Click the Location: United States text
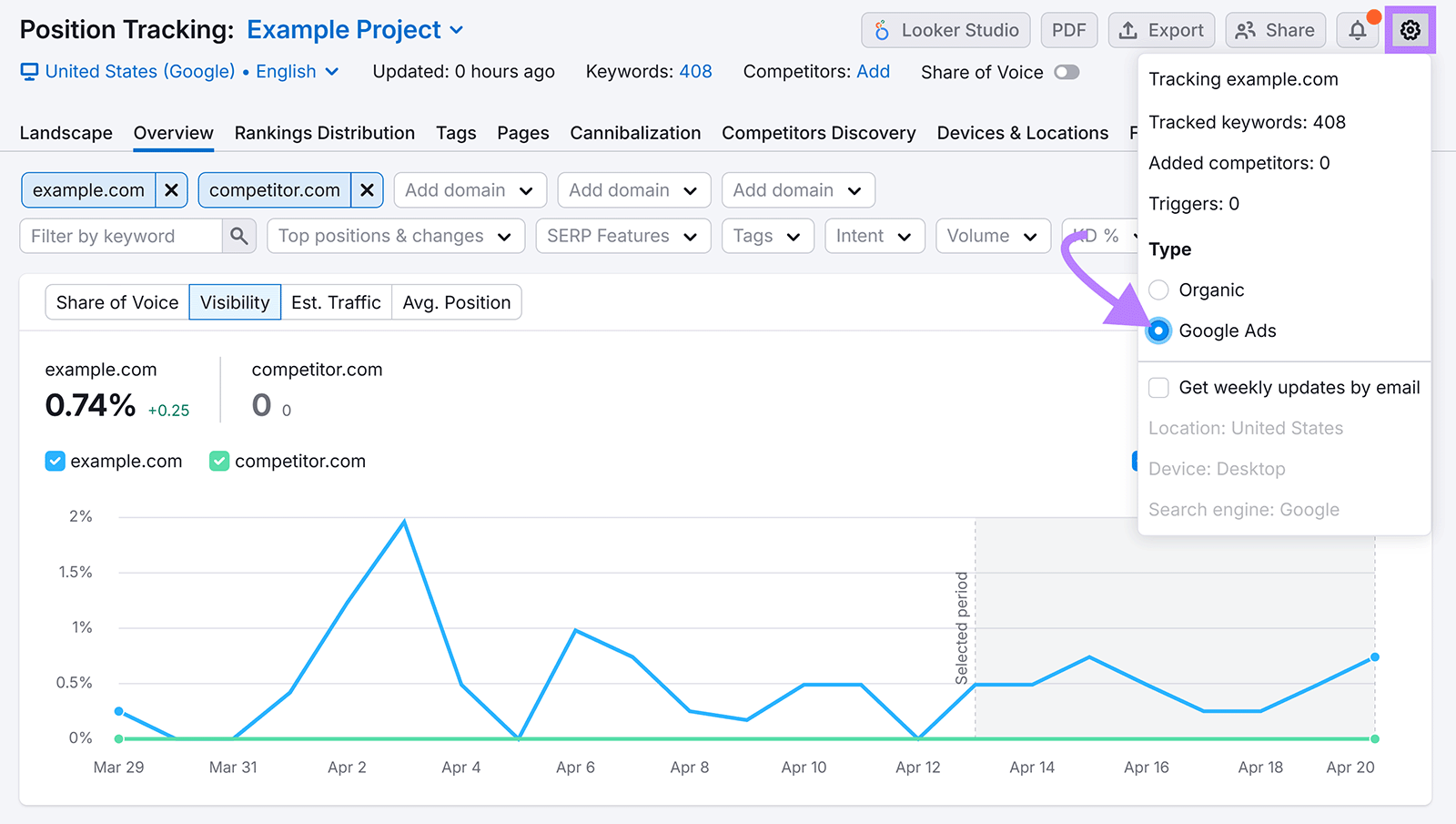Image resolution: width=1456 pixels, height=824 pixels. [1246, 428]
